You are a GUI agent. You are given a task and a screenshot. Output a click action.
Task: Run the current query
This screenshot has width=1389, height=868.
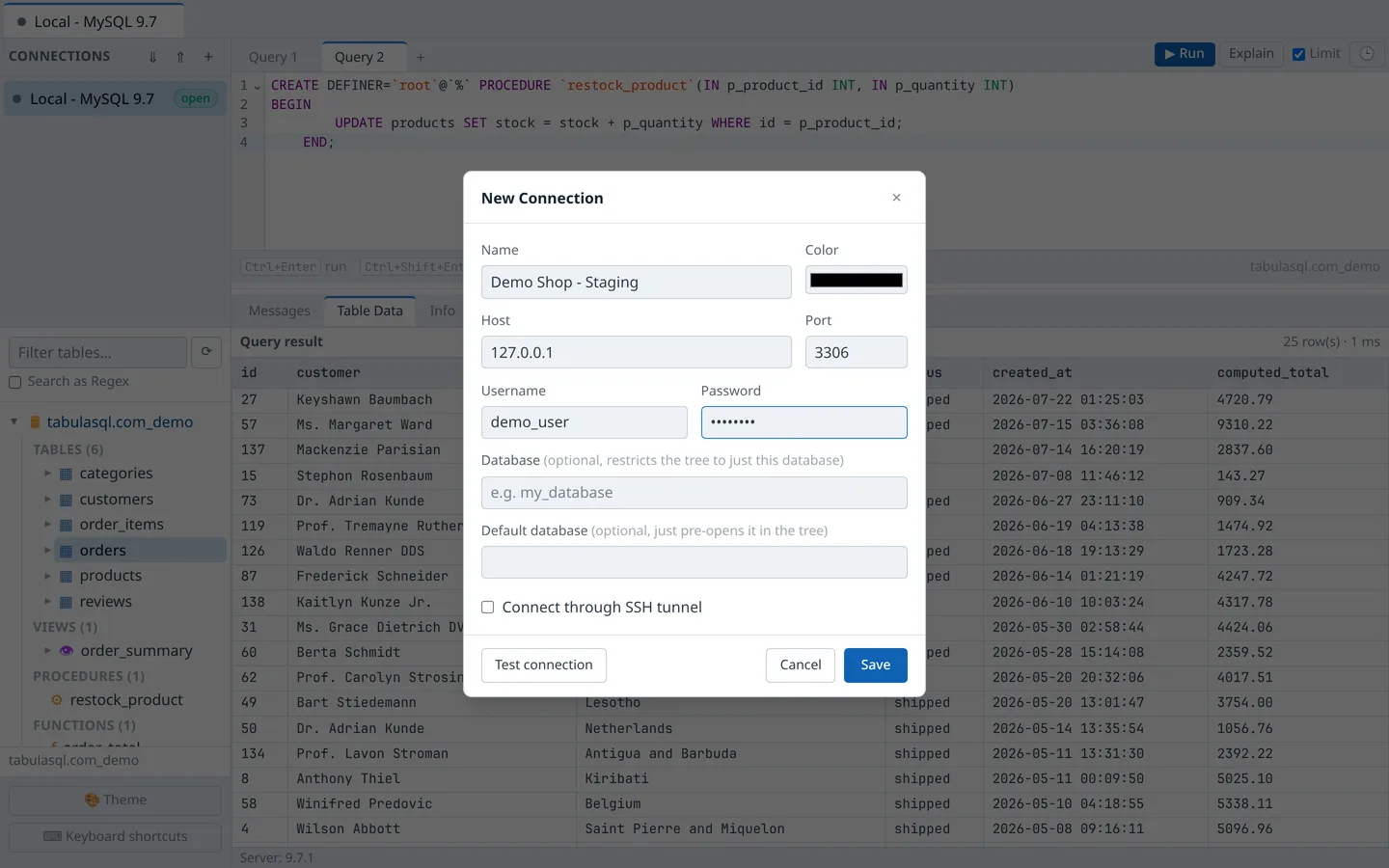point(1185,54)
